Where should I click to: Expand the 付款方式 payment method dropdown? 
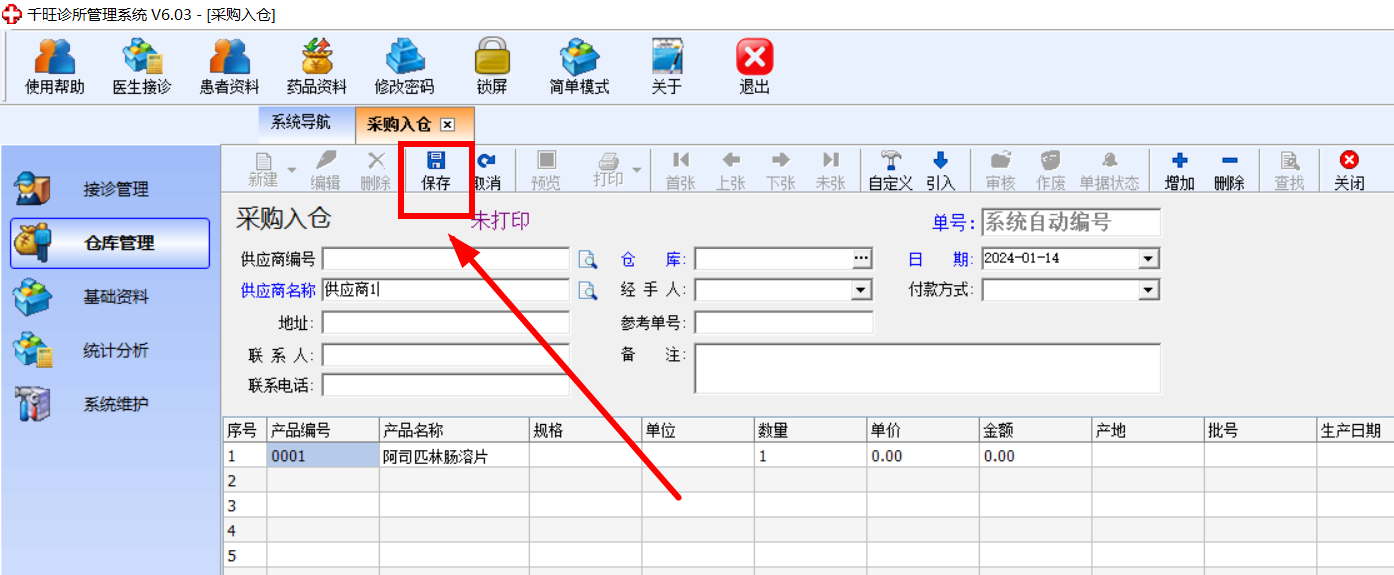(1149, 290)
